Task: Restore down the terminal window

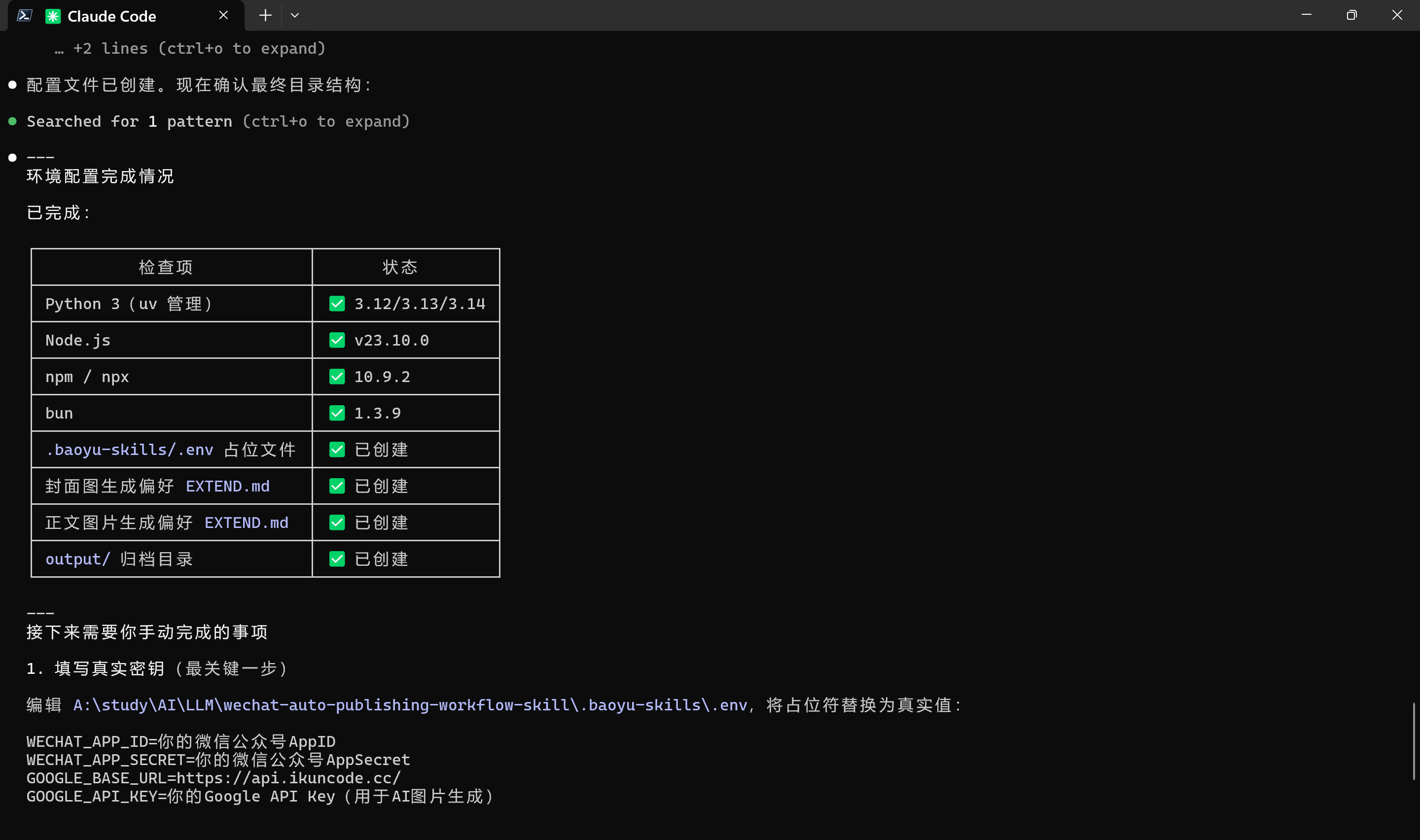Action: [x=1351, y=15]
